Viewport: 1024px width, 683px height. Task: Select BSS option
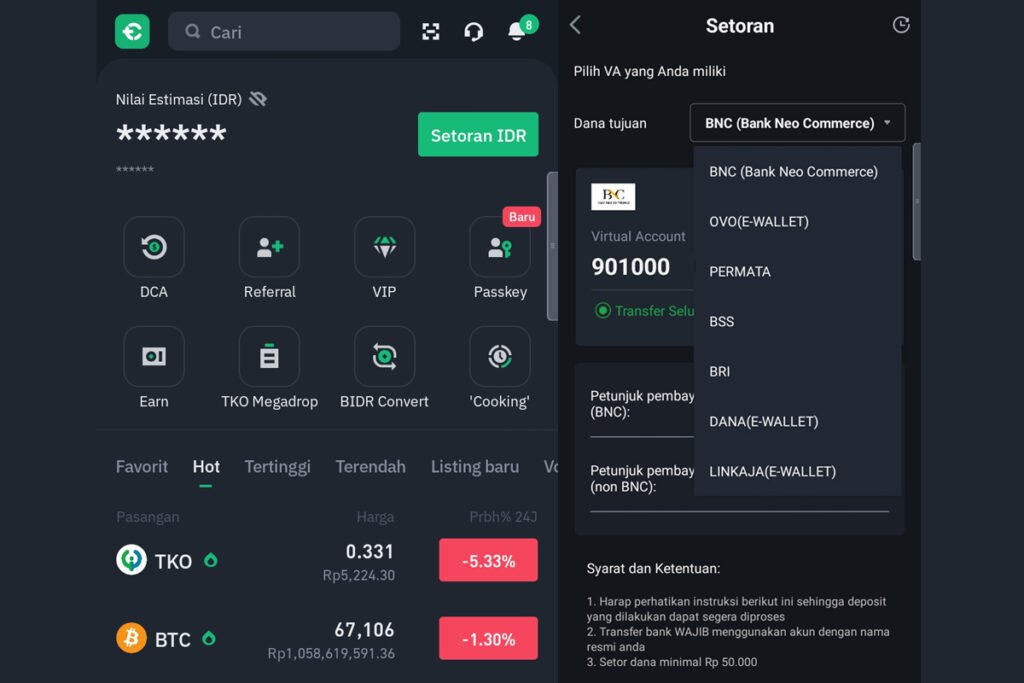(797, 322)
